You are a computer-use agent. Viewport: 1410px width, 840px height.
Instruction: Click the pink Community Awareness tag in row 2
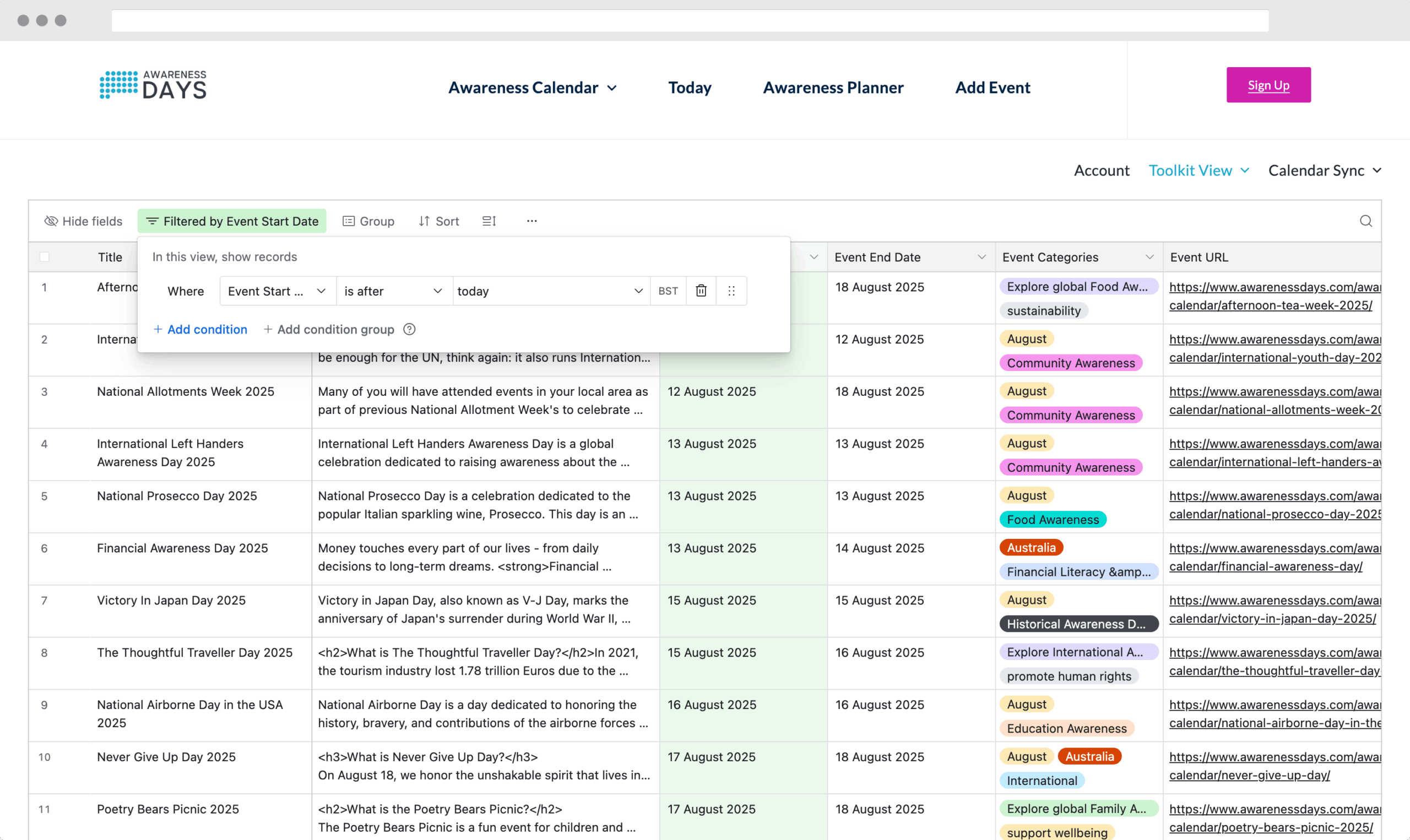point(1070,363)
